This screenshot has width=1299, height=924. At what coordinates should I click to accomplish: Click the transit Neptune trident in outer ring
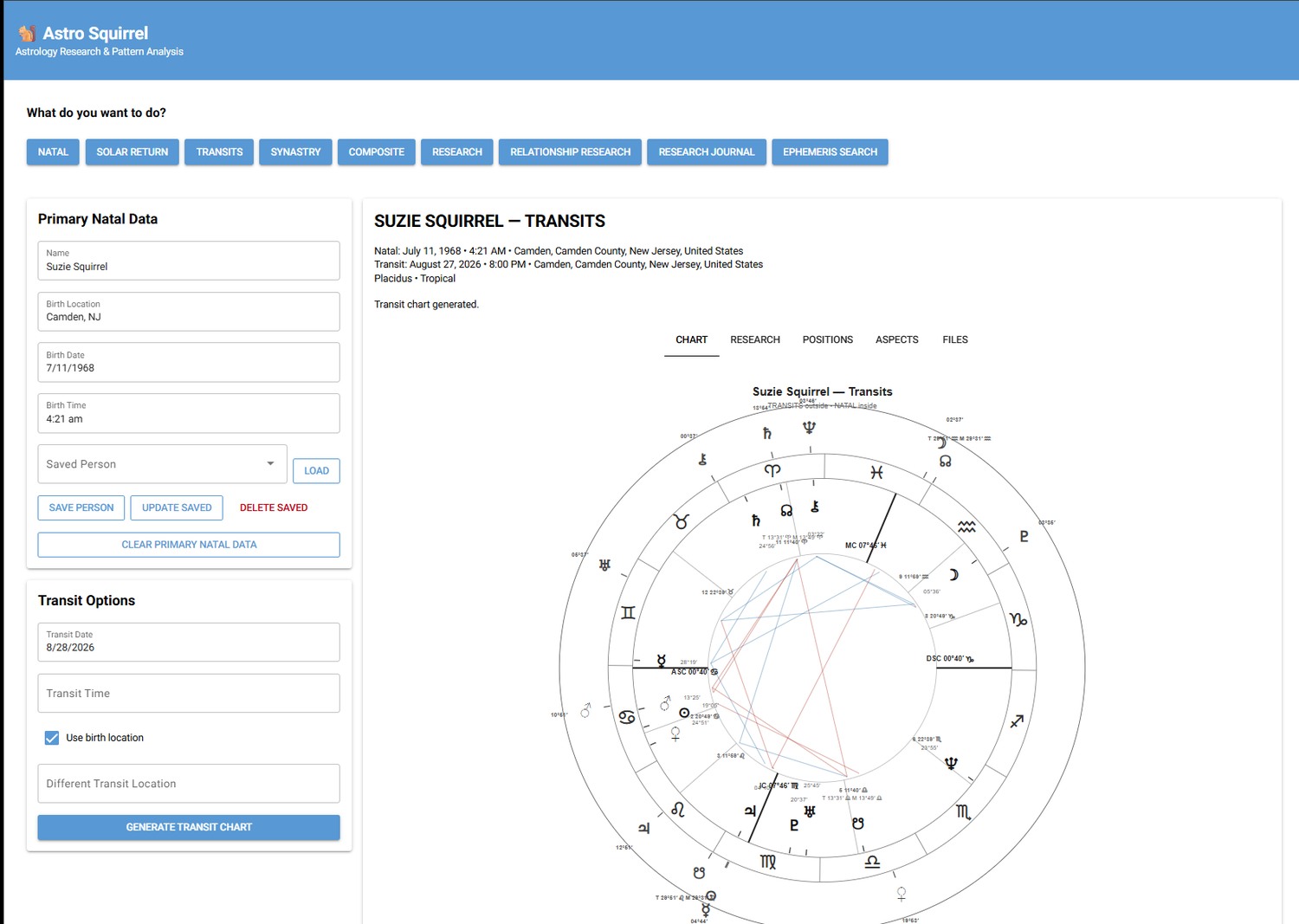click(x=809, y=427)
